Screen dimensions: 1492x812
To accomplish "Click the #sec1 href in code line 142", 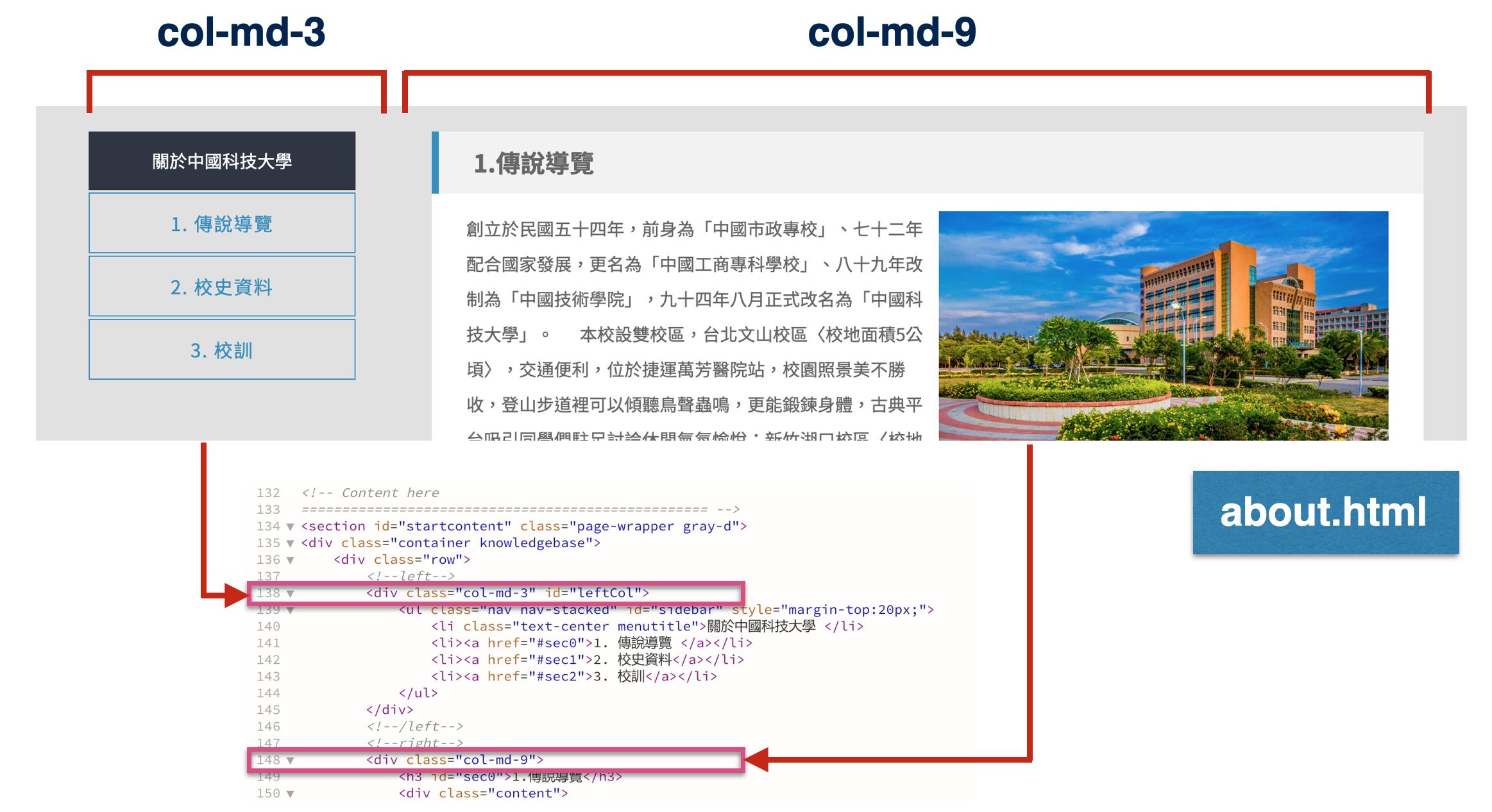I will point(557,659).
